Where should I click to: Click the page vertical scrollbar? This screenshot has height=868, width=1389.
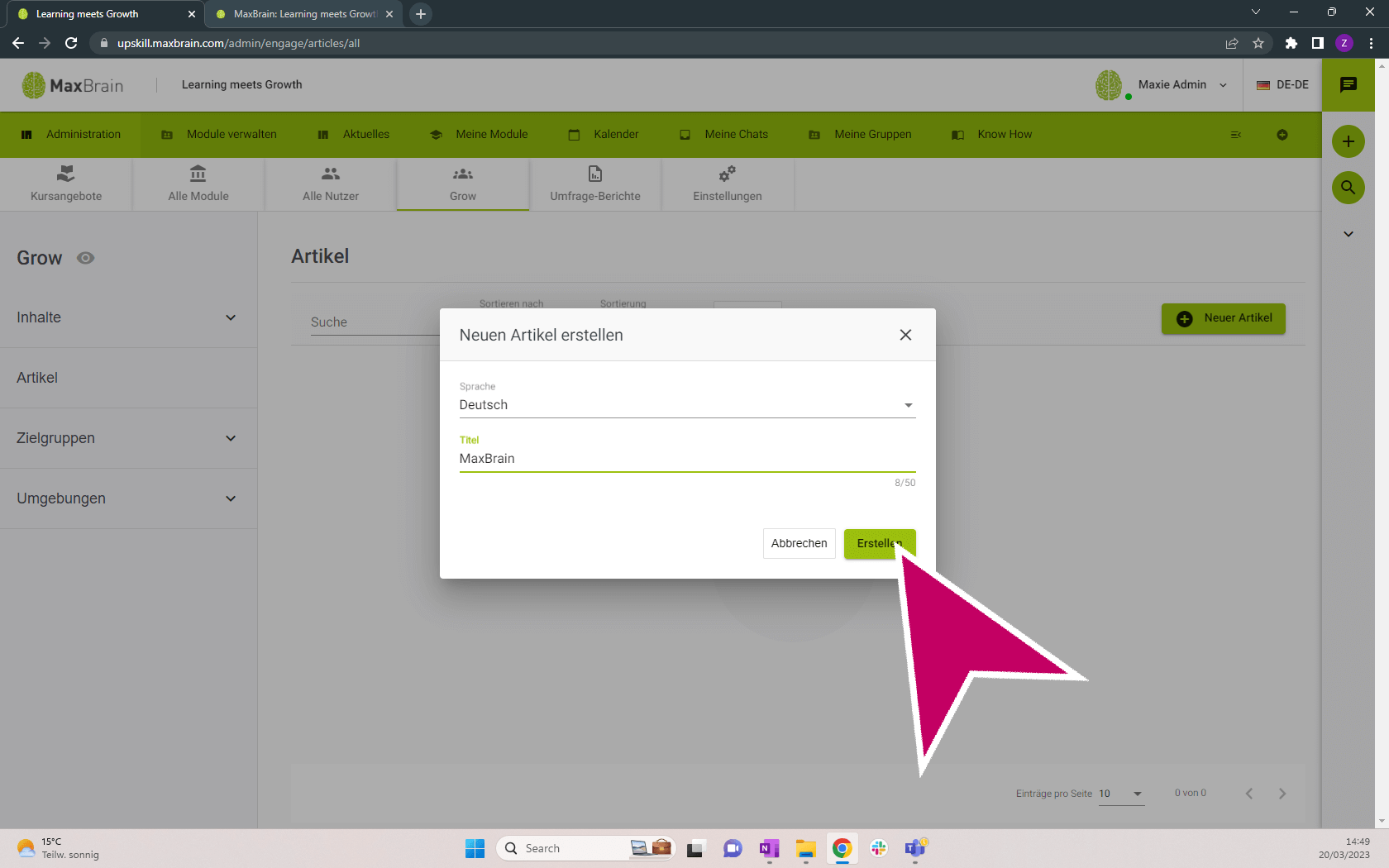(1382, 443)
